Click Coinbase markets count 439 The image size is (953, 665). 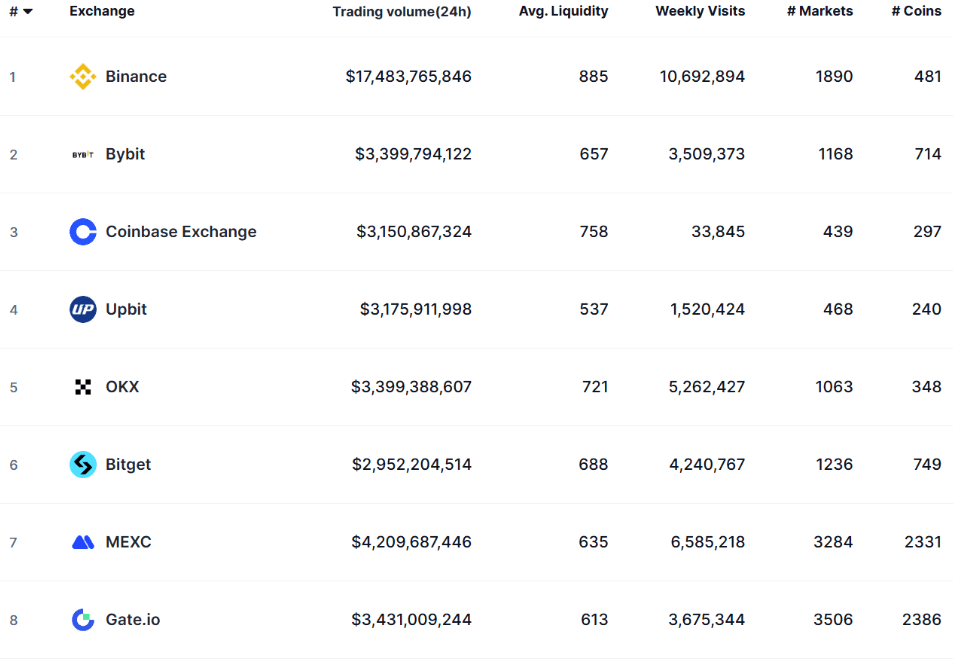[838, 232]
